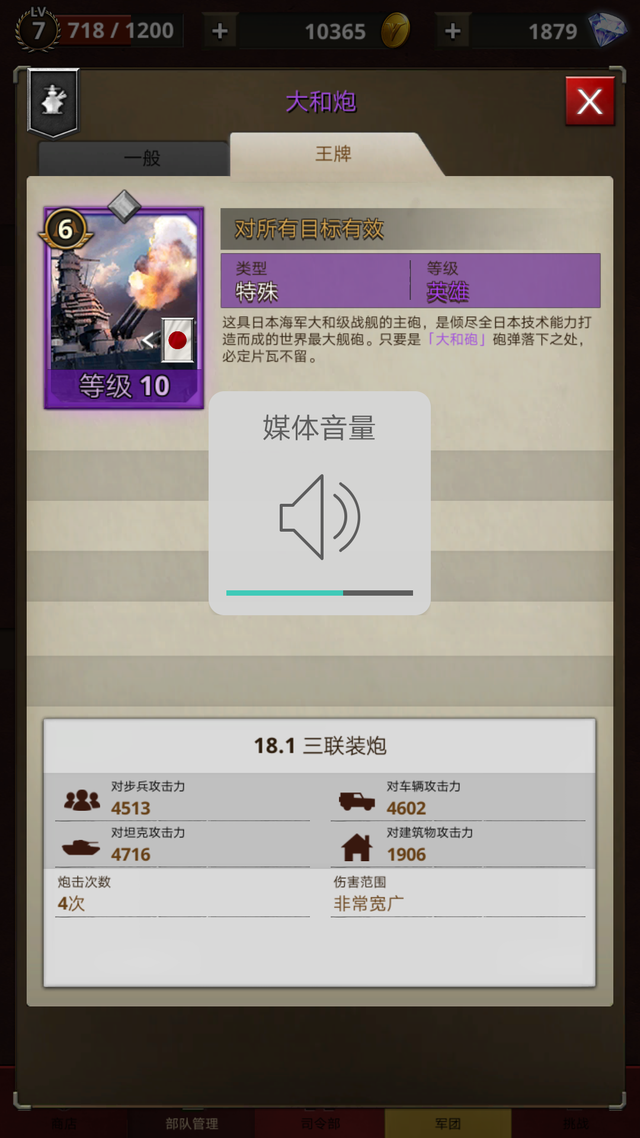Tap the 大和炮 card thumbnail
Screen dimensions: 640x1138
pos(124,308)
